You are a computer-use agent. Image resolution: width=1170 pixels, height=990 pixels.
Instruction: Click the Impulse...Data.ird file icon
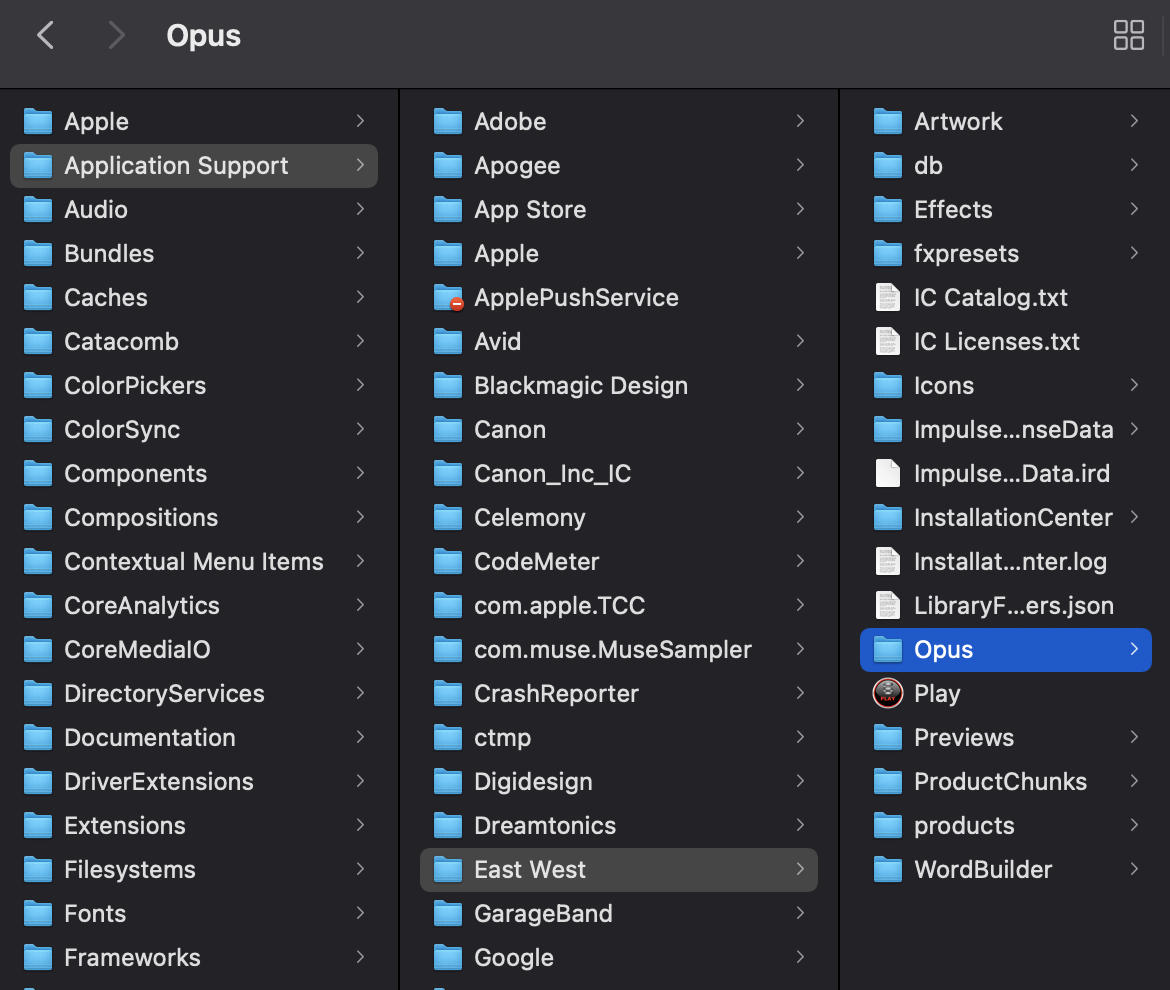click(x=888, y=473)
